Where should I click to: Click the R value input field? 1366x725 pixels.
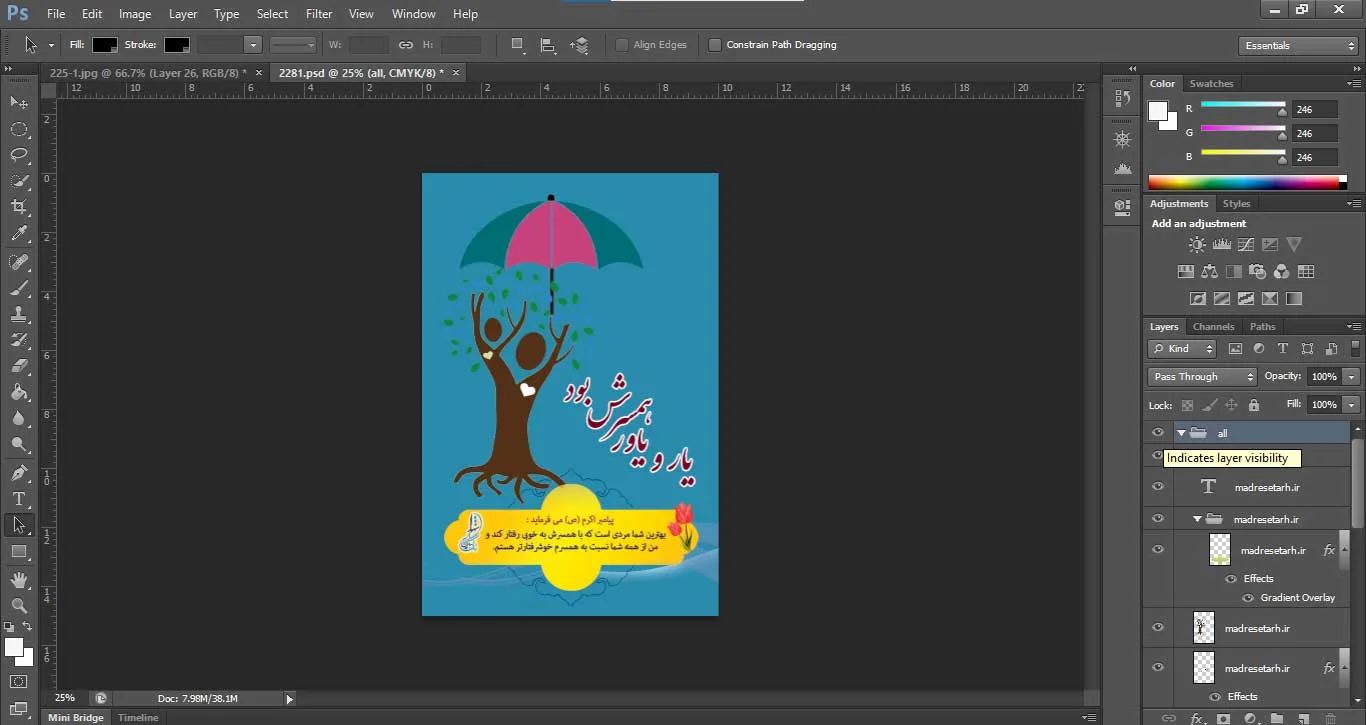click(1314, 109)
